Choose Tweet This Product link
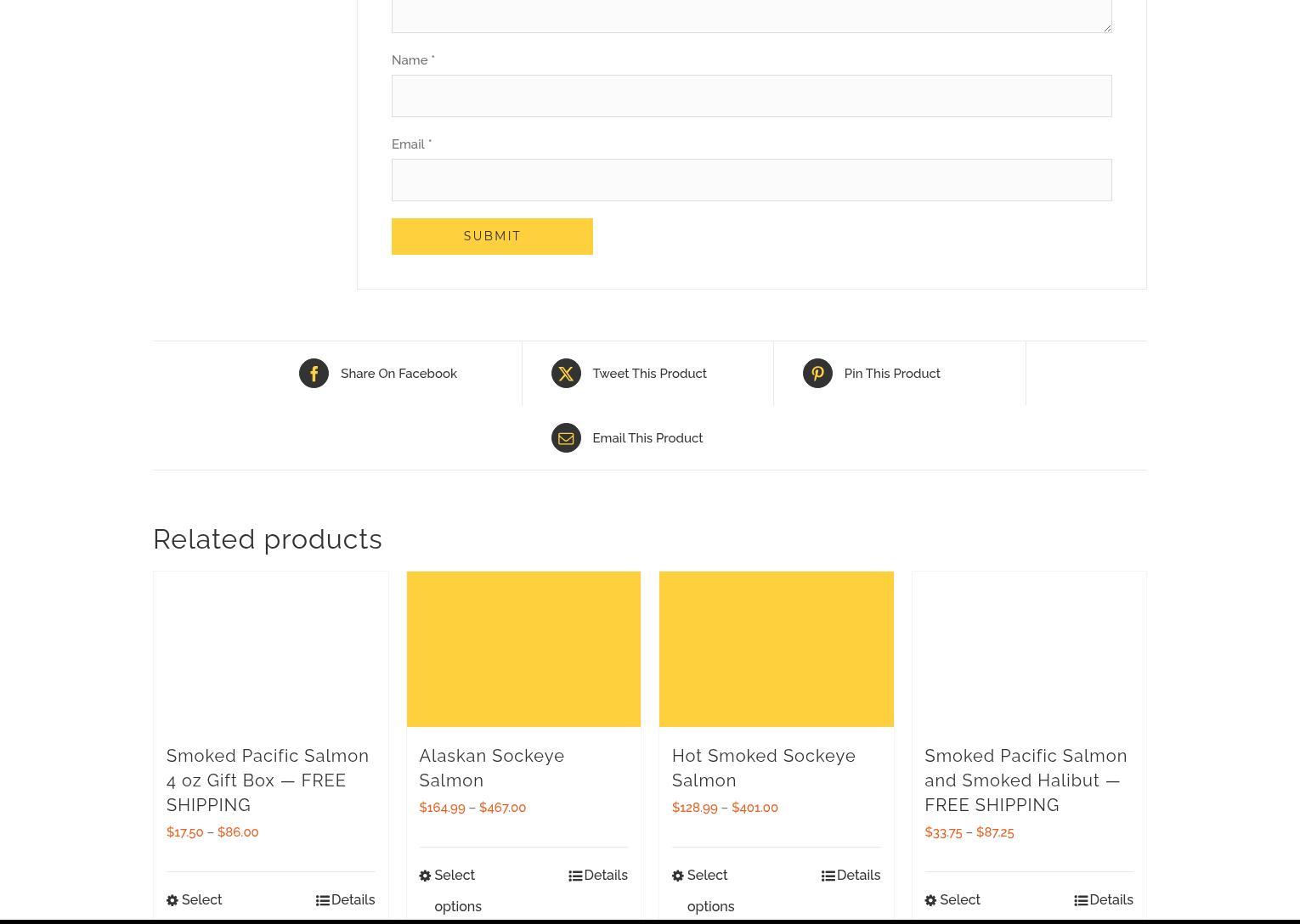The height and width of the screenshot is (924, 1300). [x=649, y=374]
